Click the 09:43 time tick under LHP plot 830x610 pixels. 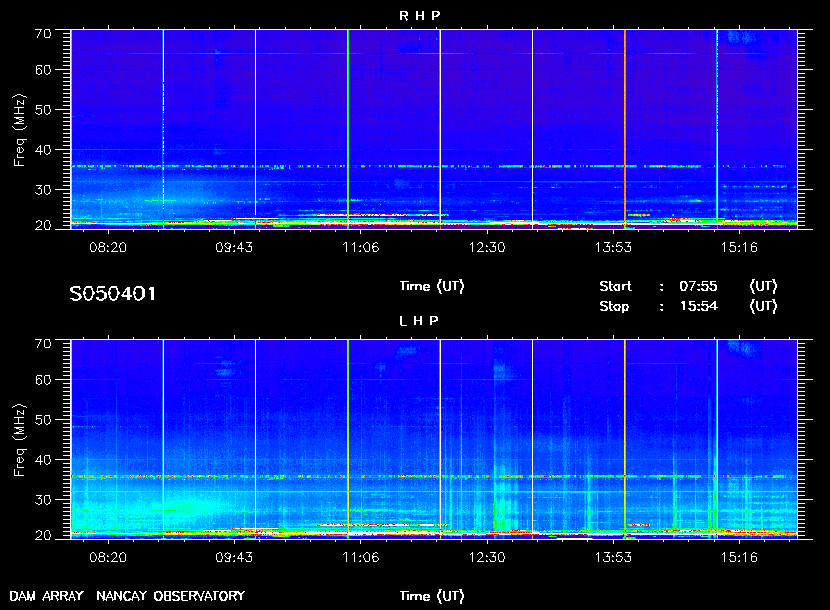click(x=234, y=558)
